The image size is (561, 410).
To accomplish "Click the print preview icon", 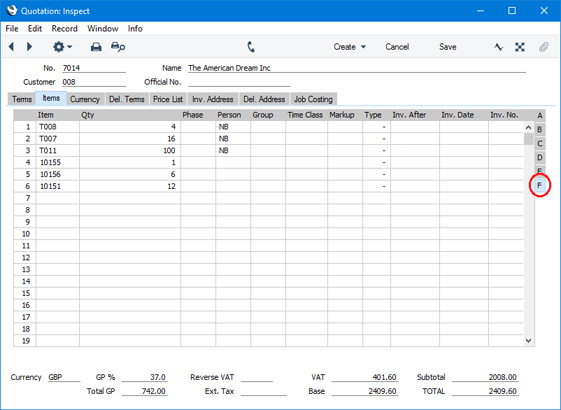I will 118,47.
